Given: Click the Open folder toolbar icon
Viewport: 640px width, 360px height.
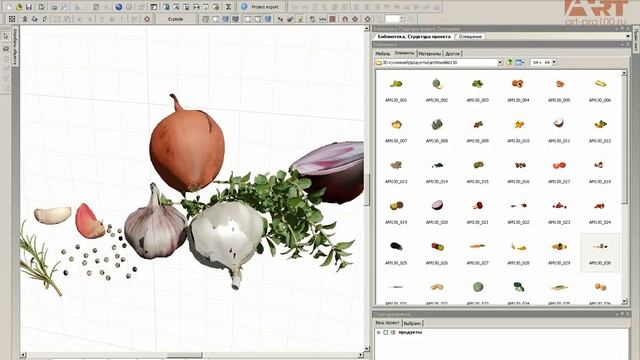Looking at the screenshot, I should (19, 7).
